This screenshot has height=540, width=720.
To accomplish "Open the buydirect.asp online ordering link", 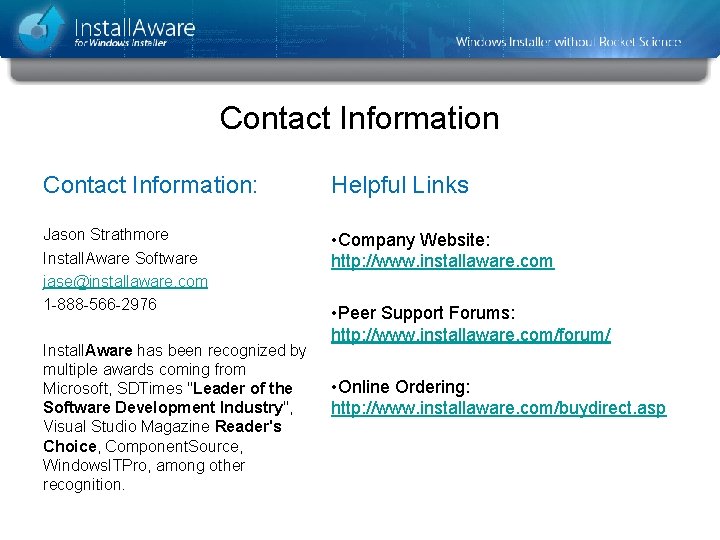I will (498, 408).
